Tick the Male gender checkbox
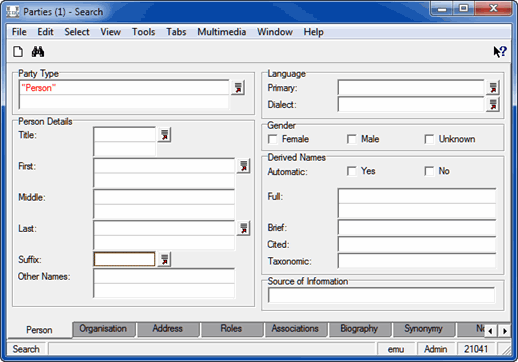 point(352,139)
